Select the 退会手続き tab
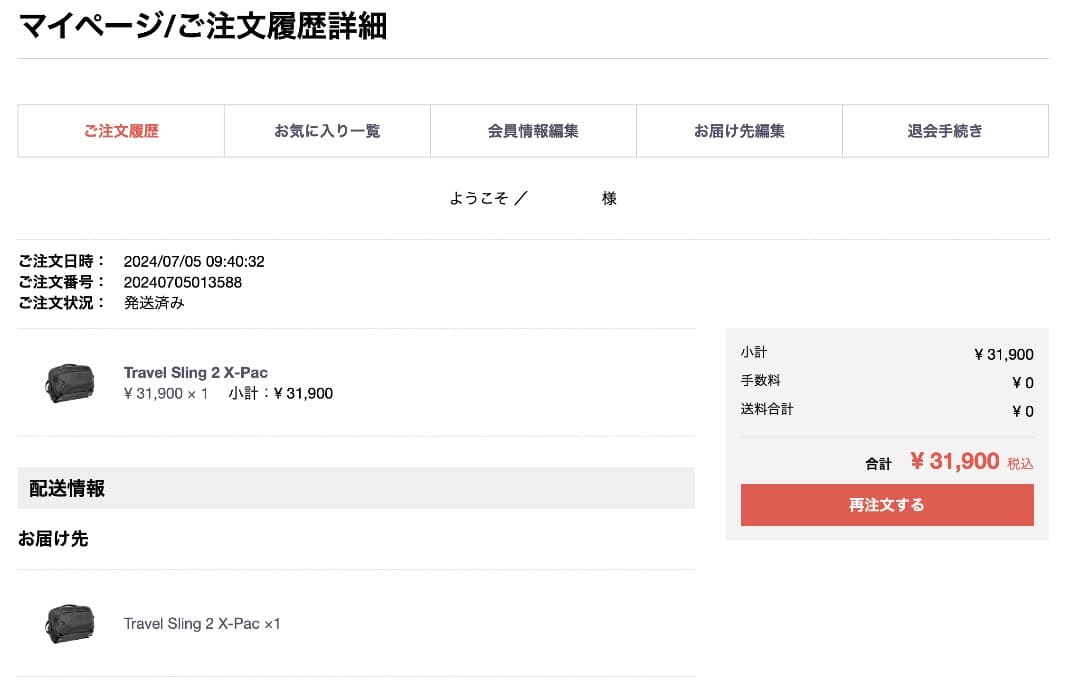 (x=944, y=131)
